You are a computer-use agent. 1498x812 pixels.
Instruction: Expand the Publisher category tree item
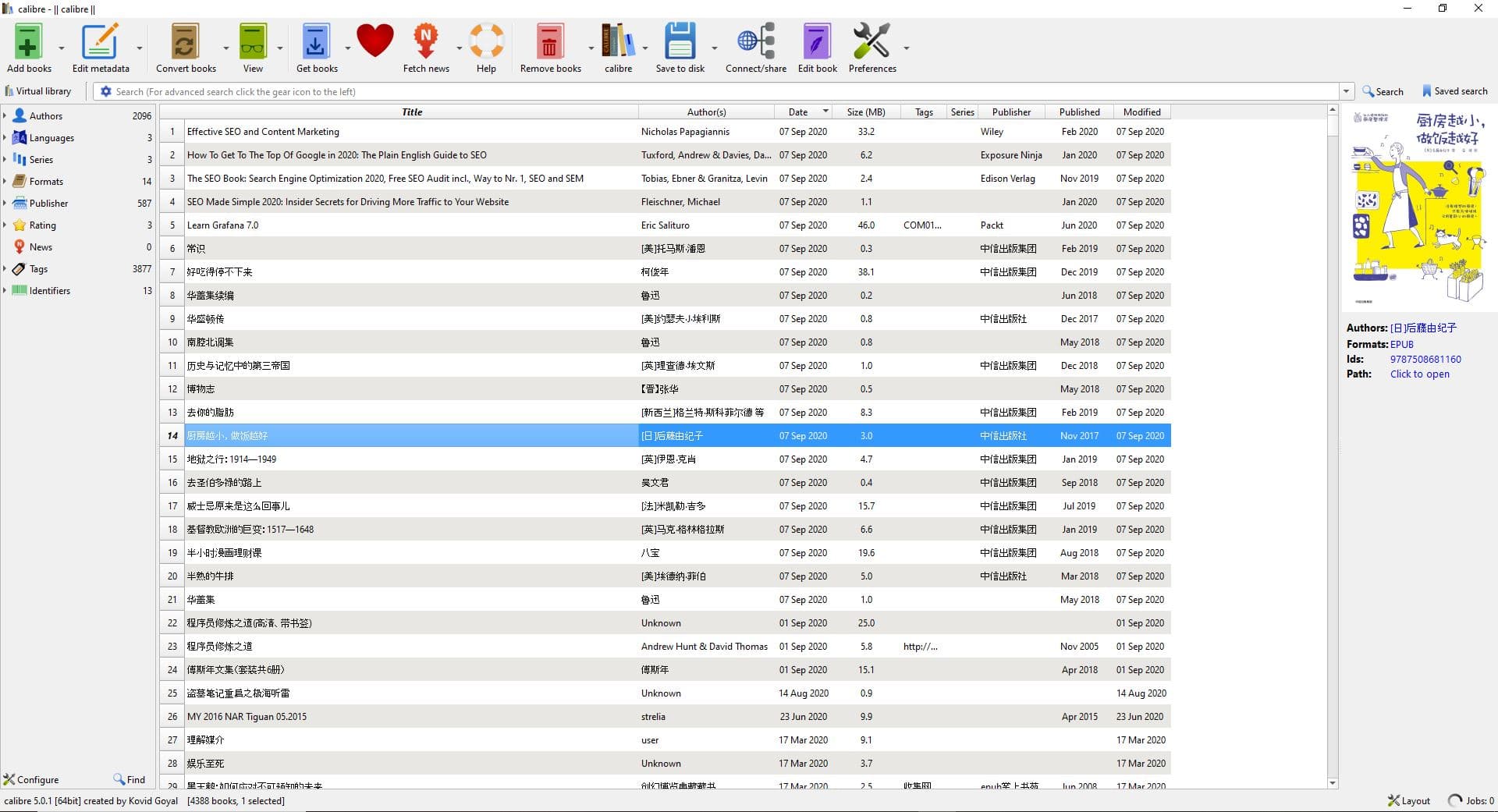tap(5, 204)
